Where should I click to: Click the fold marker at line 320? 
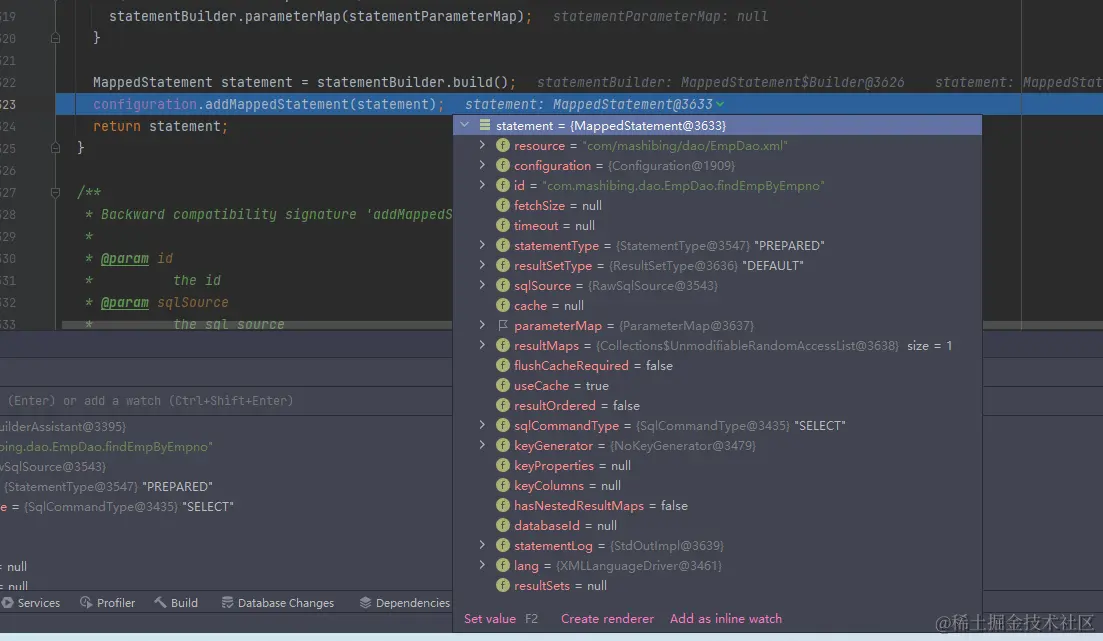(56, 38)
